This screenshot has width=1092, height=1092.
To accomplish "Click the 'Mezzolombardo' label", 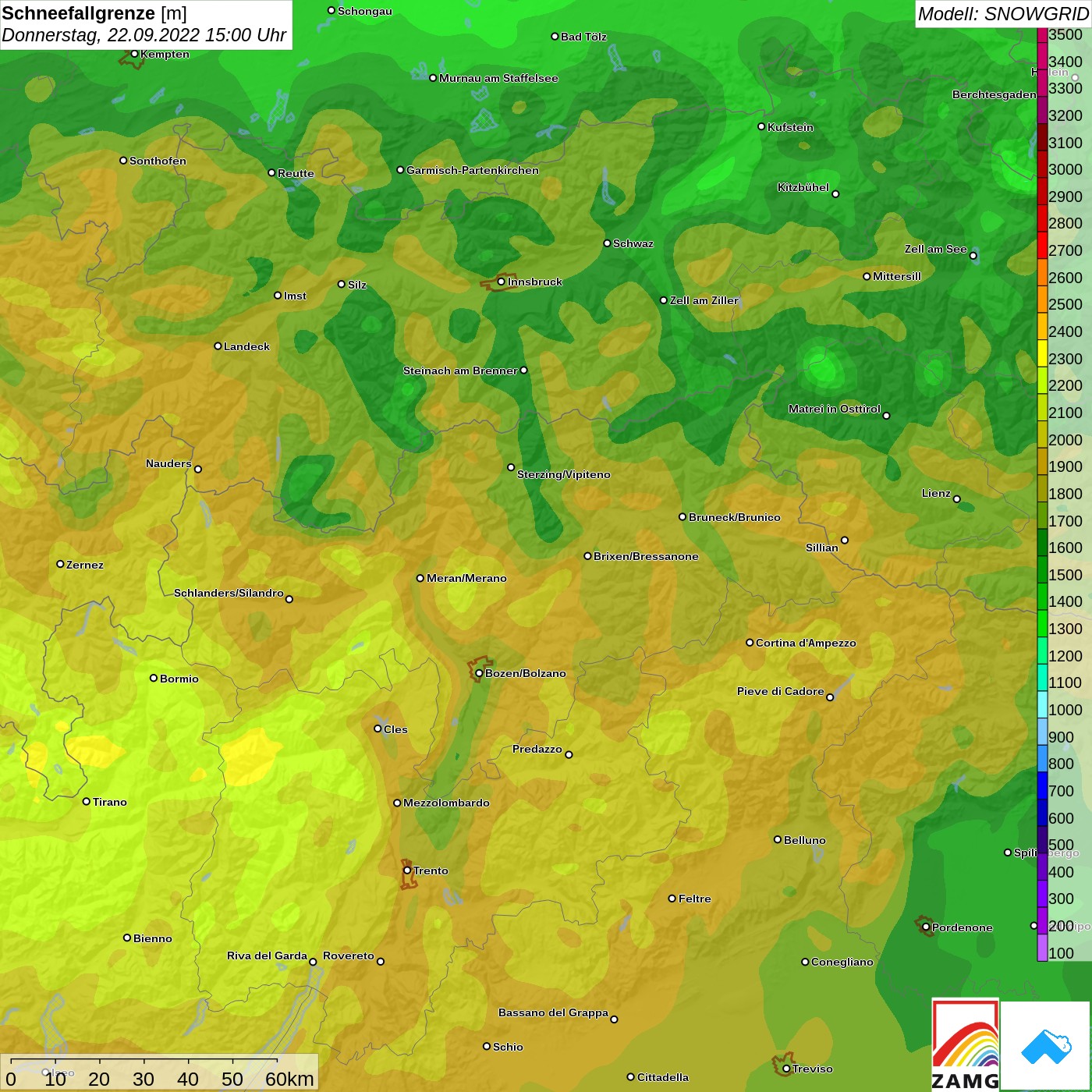I will [446, 803].
